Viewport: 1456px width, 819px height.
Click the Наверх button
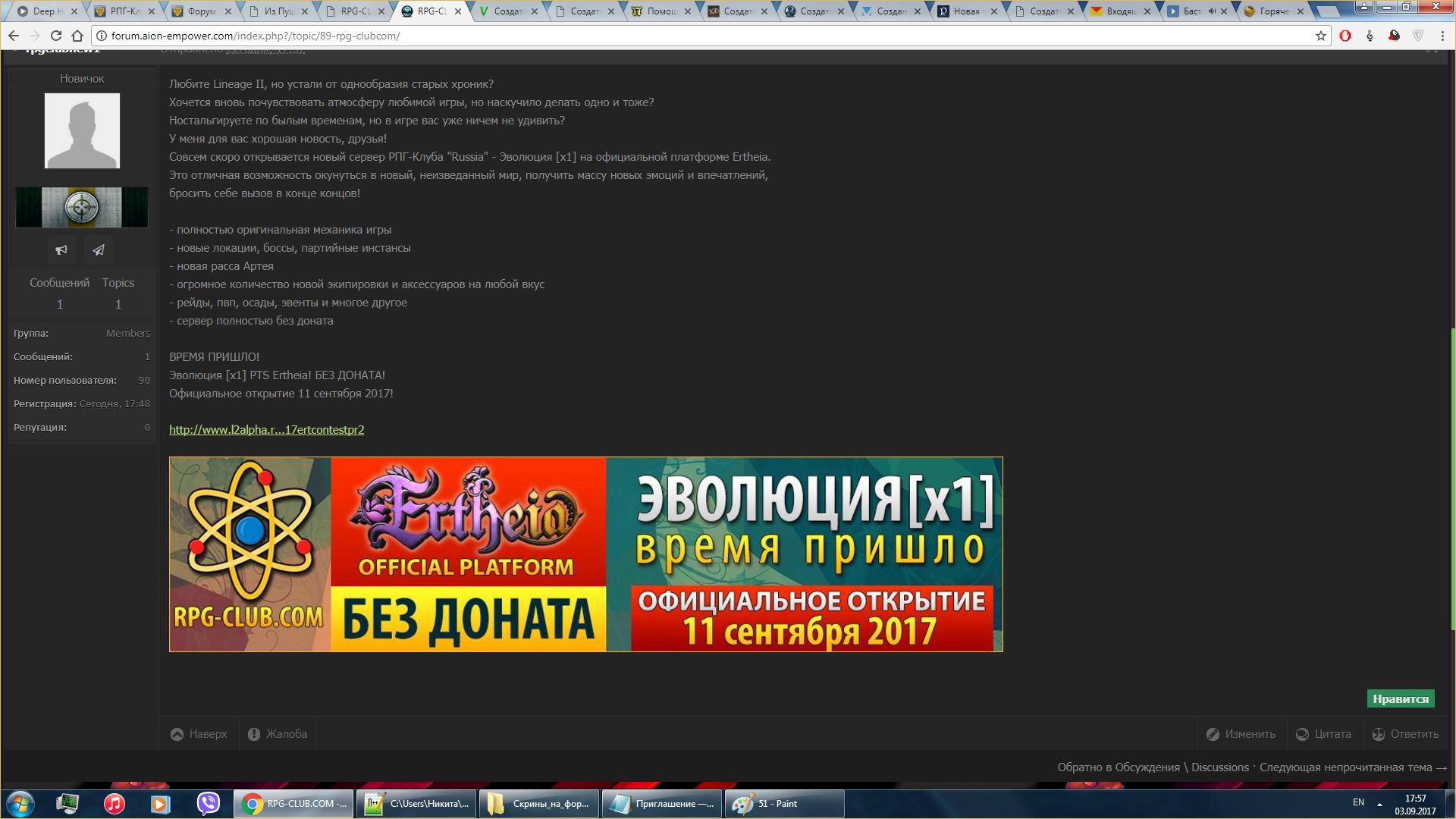coord(199,734)
